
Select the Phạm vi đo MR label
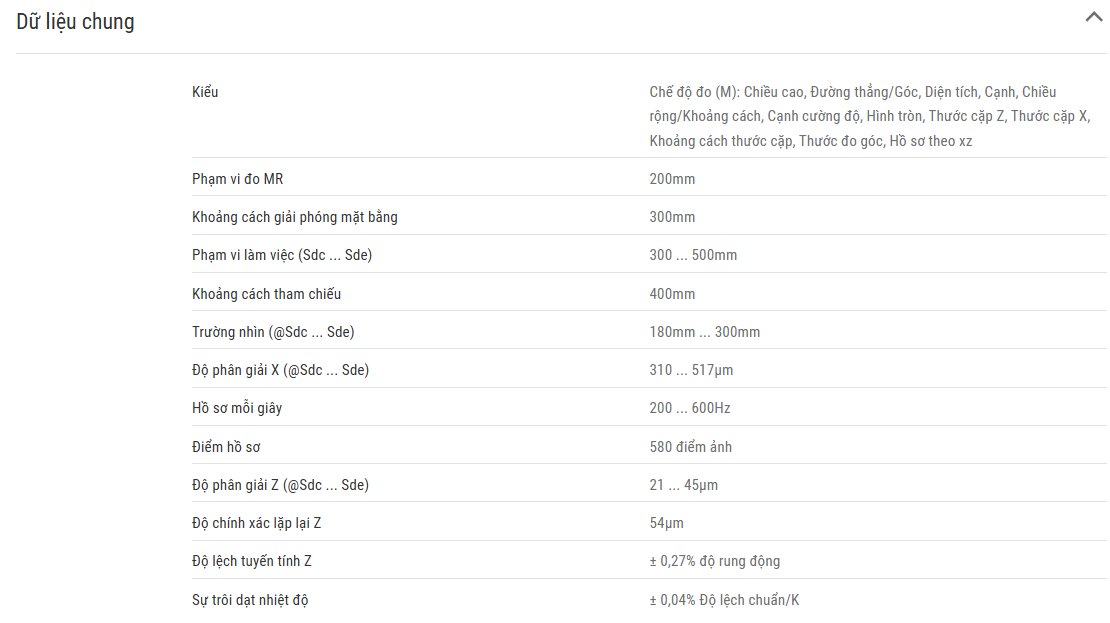pyautogui.click(x=237, y=179)
